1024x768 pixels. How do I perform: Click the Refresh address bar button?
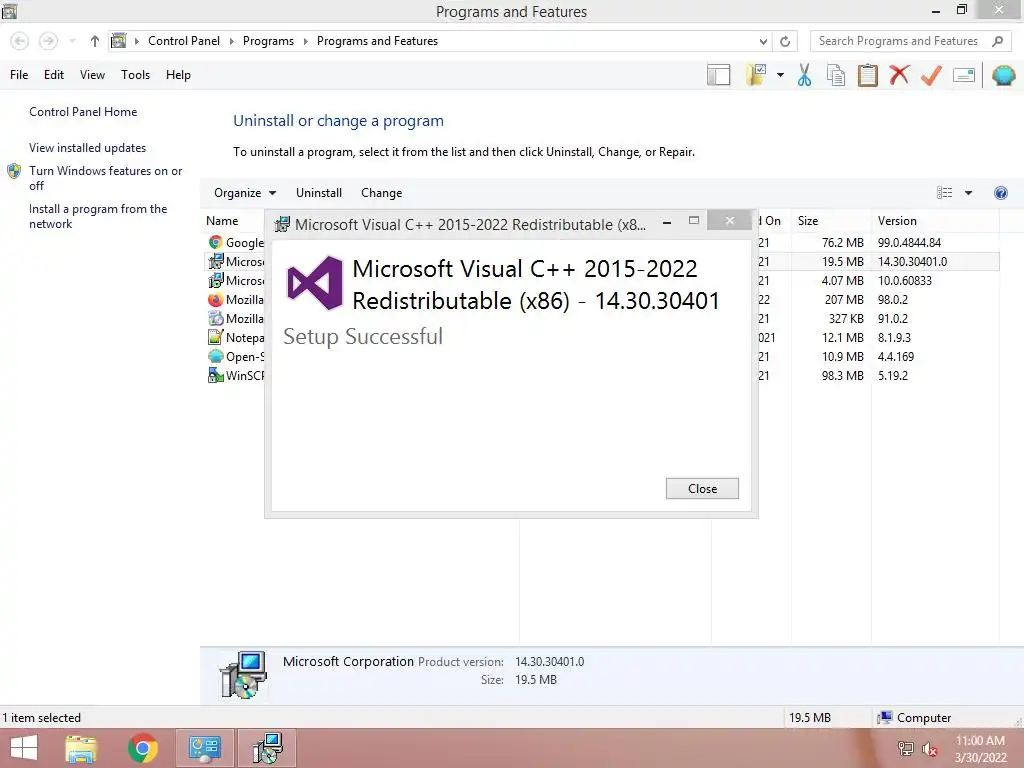[785, 41]
